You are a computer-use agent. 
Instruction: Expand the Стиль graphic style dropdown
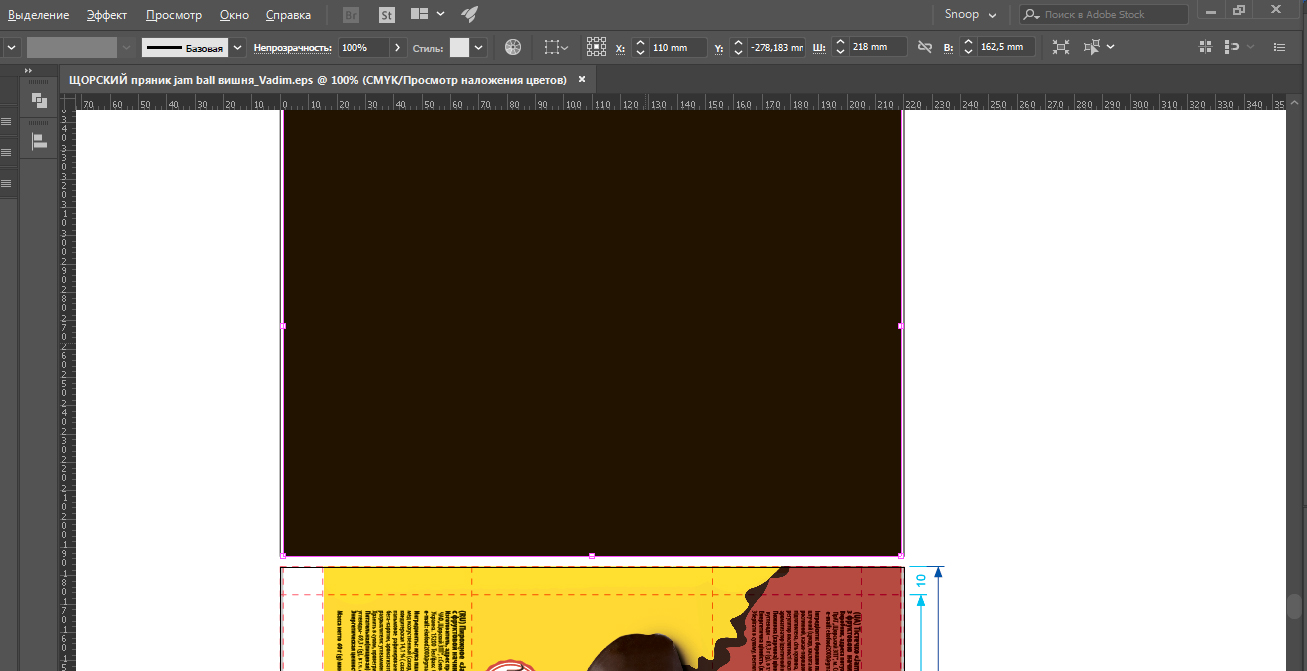tap(479, 47)
